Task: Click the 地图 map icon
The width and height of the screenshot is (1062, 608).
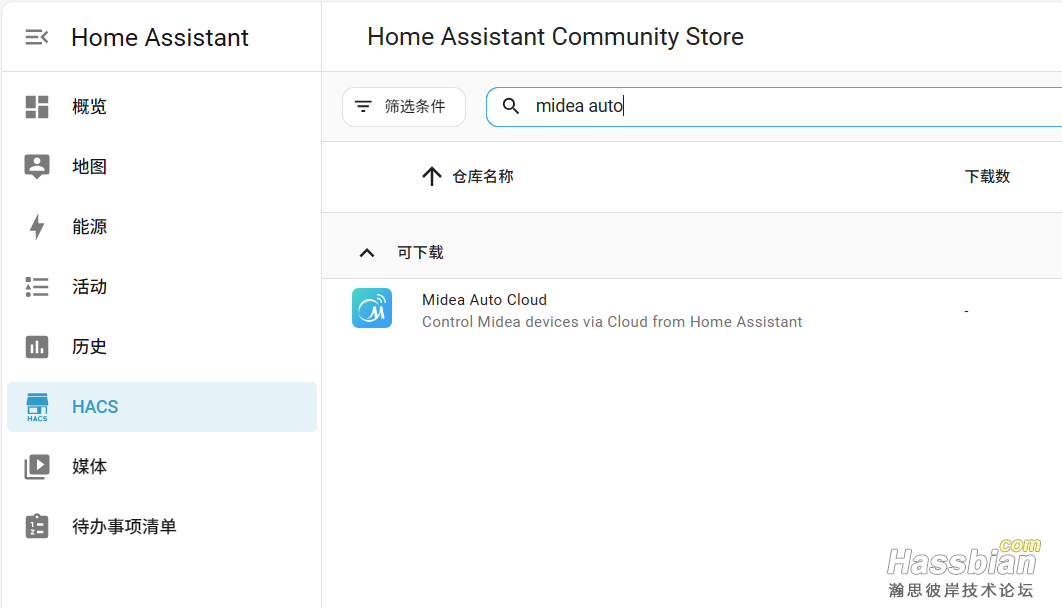Action: coord(37,167)
